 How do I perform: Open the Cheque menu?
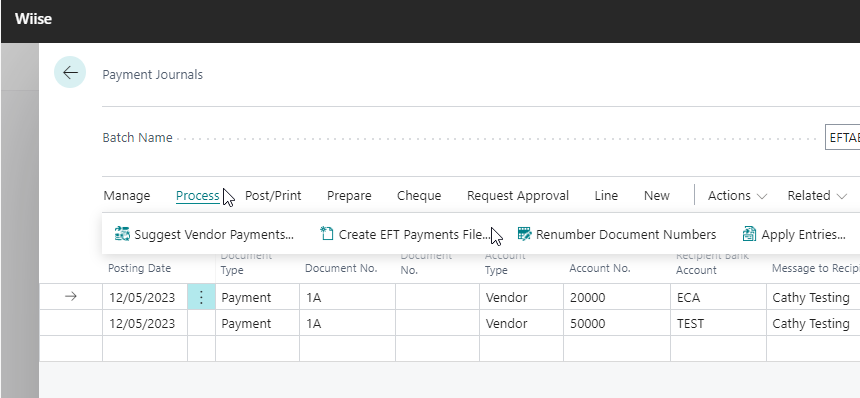[419, 196]
